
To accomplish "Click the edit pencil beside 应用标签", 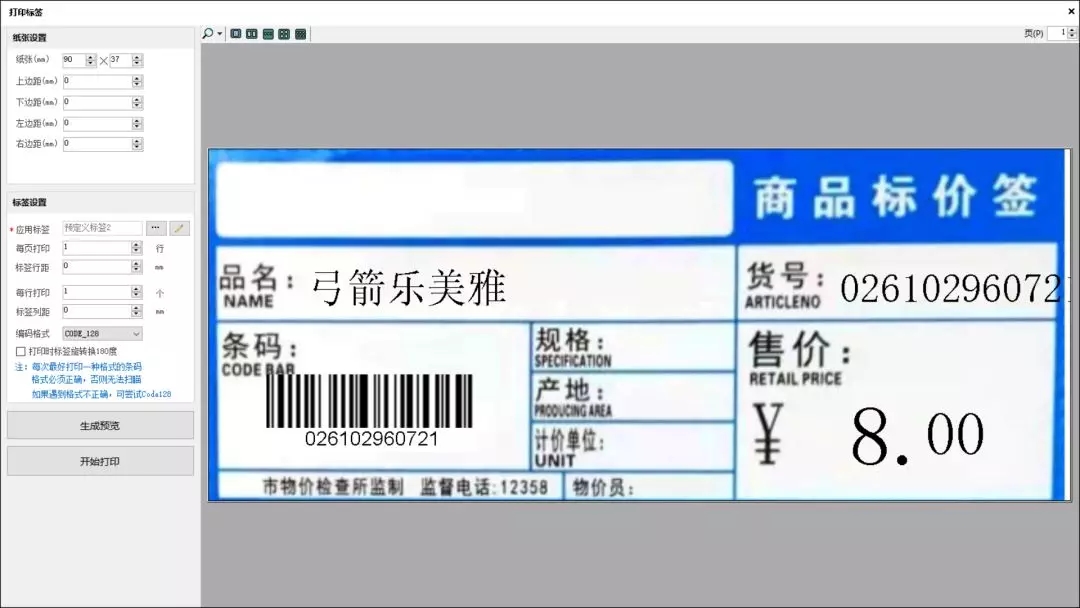I will click(x=179, y=228).
